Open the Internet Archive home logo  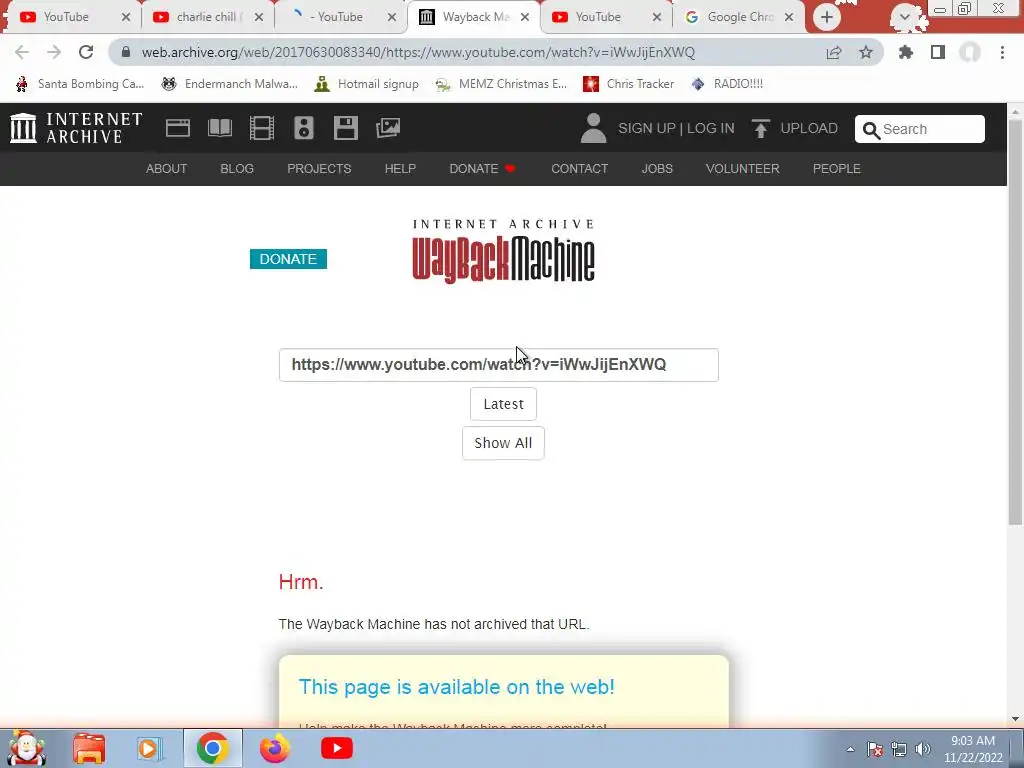(76, 128)
